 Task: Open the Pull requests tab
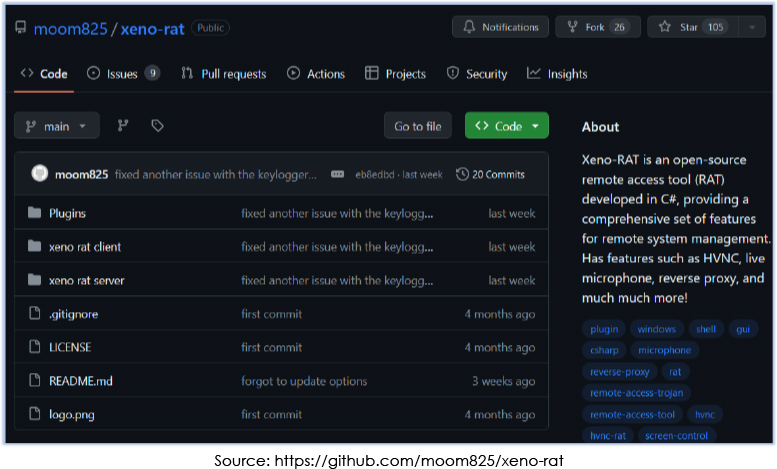(223, 74)
